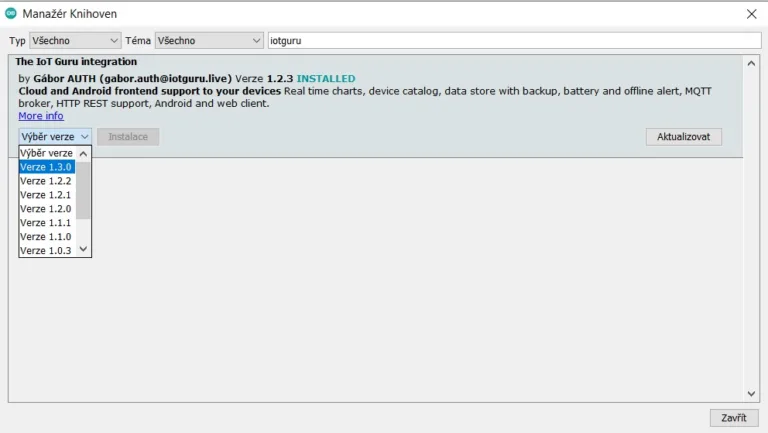The image size is (768, 433).
Task: Select Verze 1.0.3 from the list
Action: pyautogui.click(x=47, y=250)
